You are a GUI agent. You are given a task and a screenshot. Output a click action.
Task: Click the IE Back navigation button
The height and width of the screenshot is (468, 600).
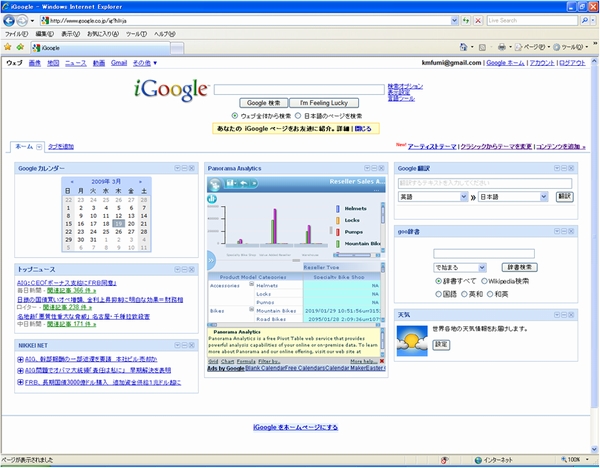[9, 20]
